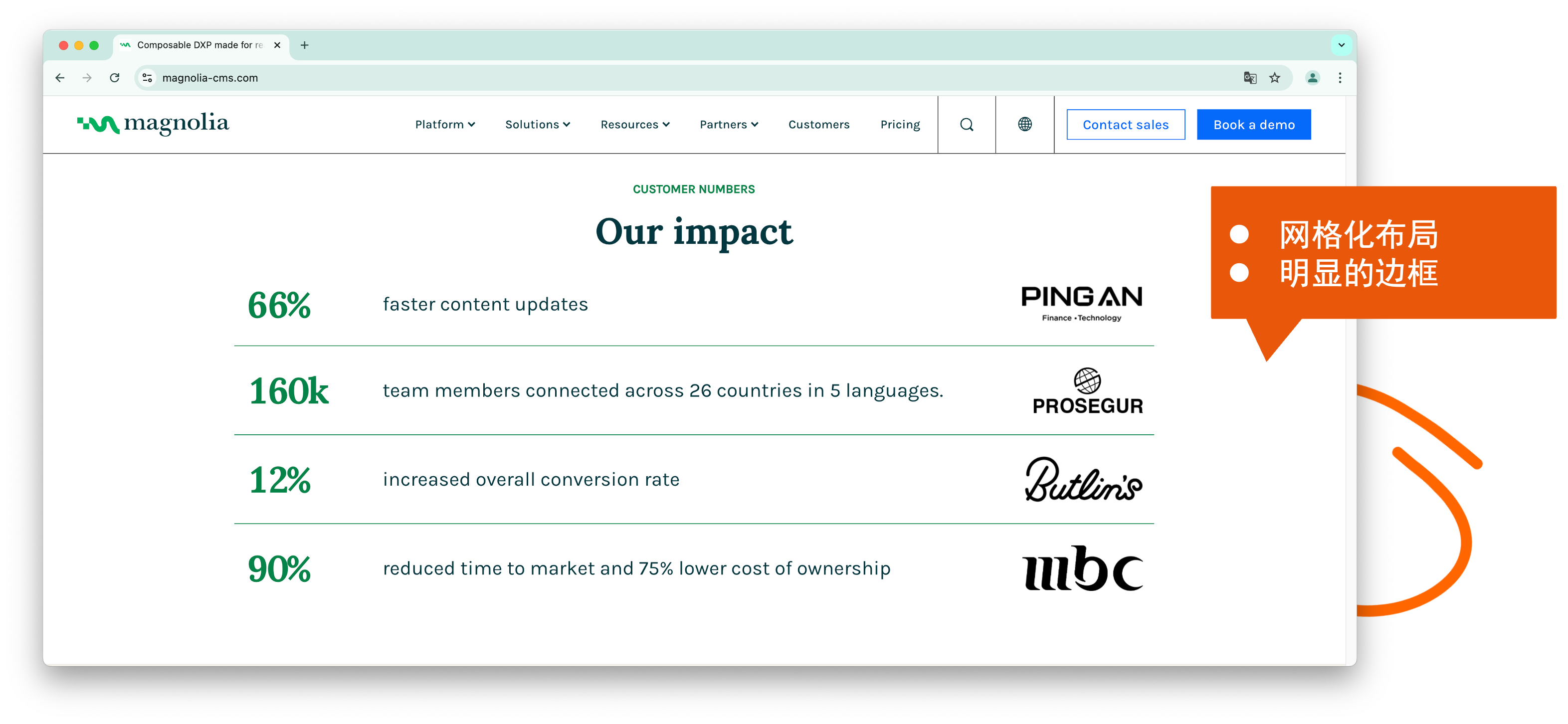Expand the Partners dropdown
This screenshot has width=1568, height=724.
point(729,124)
